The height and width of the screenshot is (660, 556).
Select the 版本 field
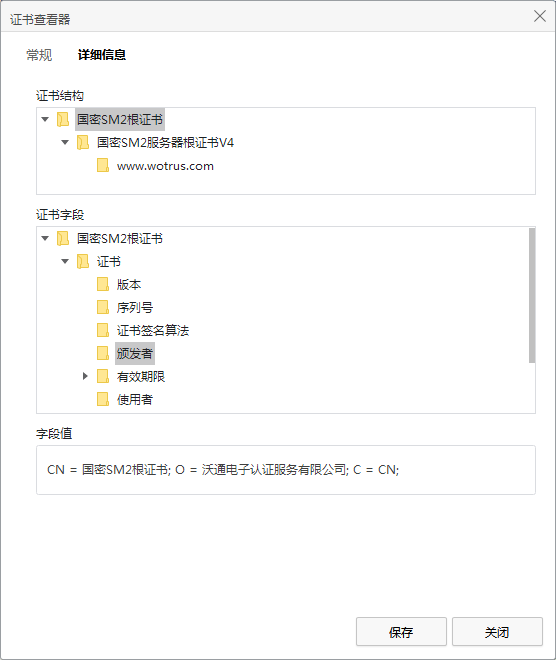129,285
